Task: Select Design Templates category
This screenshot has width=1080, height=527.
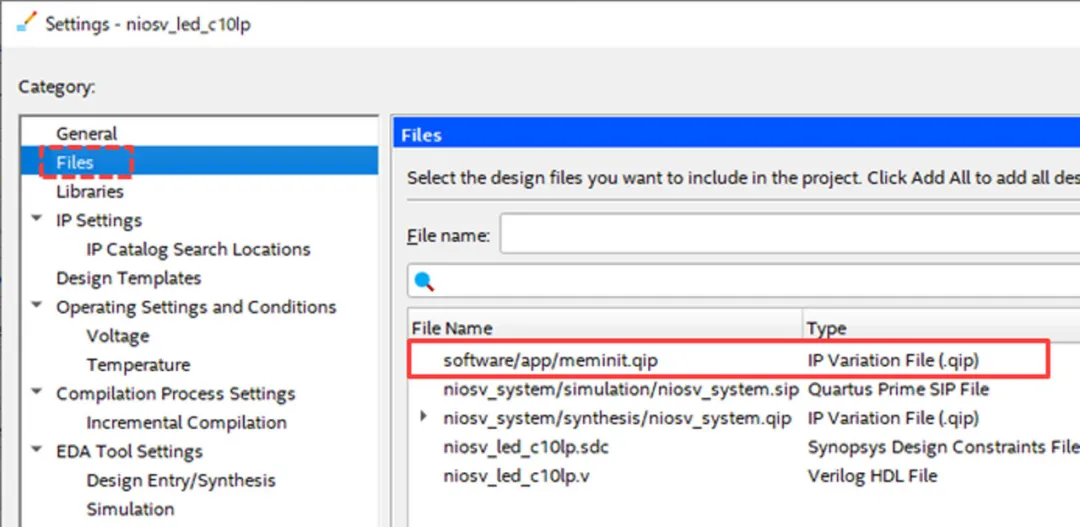Action: (x=129, y=278)
